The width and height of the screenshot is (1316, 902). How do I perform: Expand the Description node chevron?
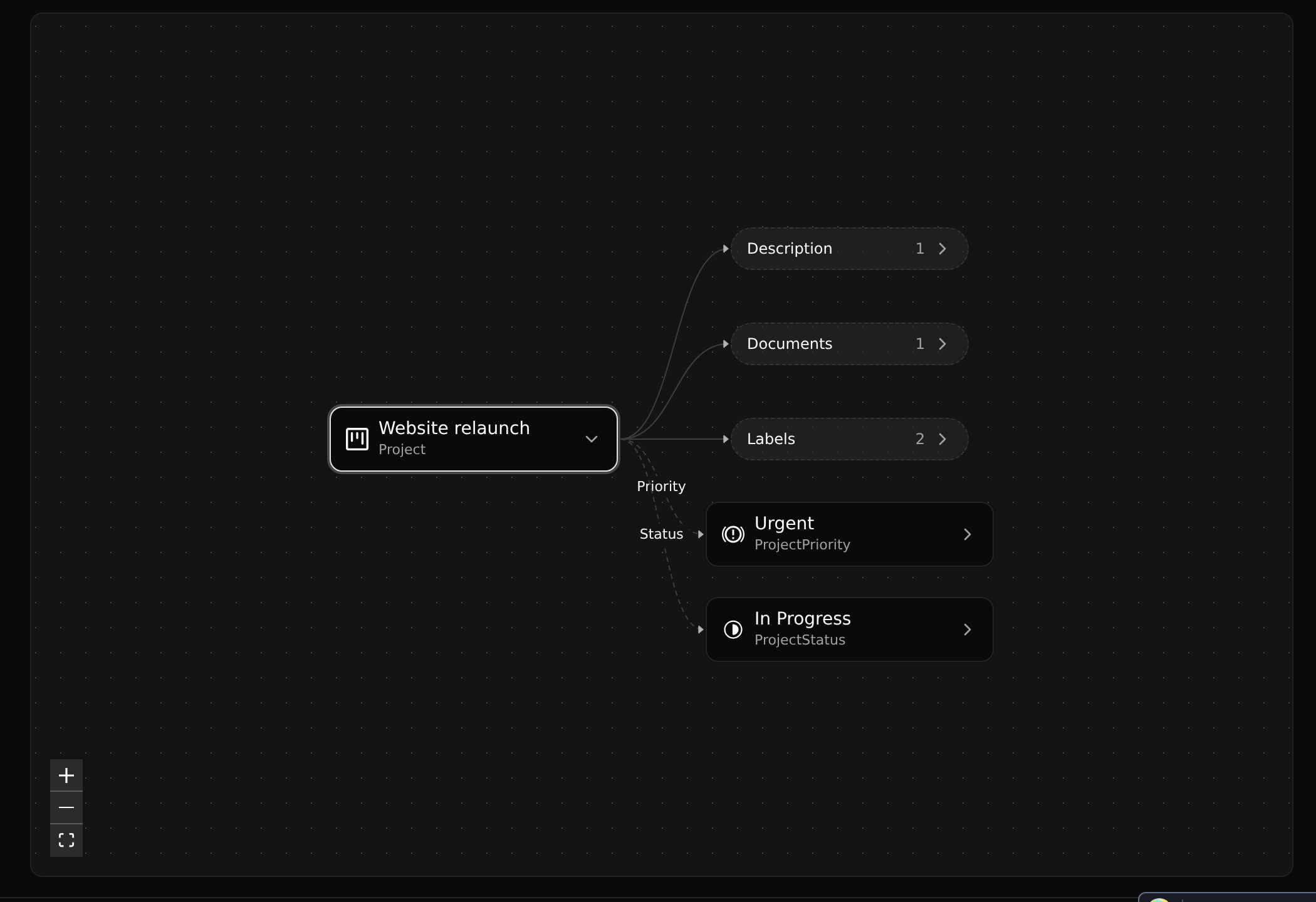pyautogui.click(x=943, y=249)
